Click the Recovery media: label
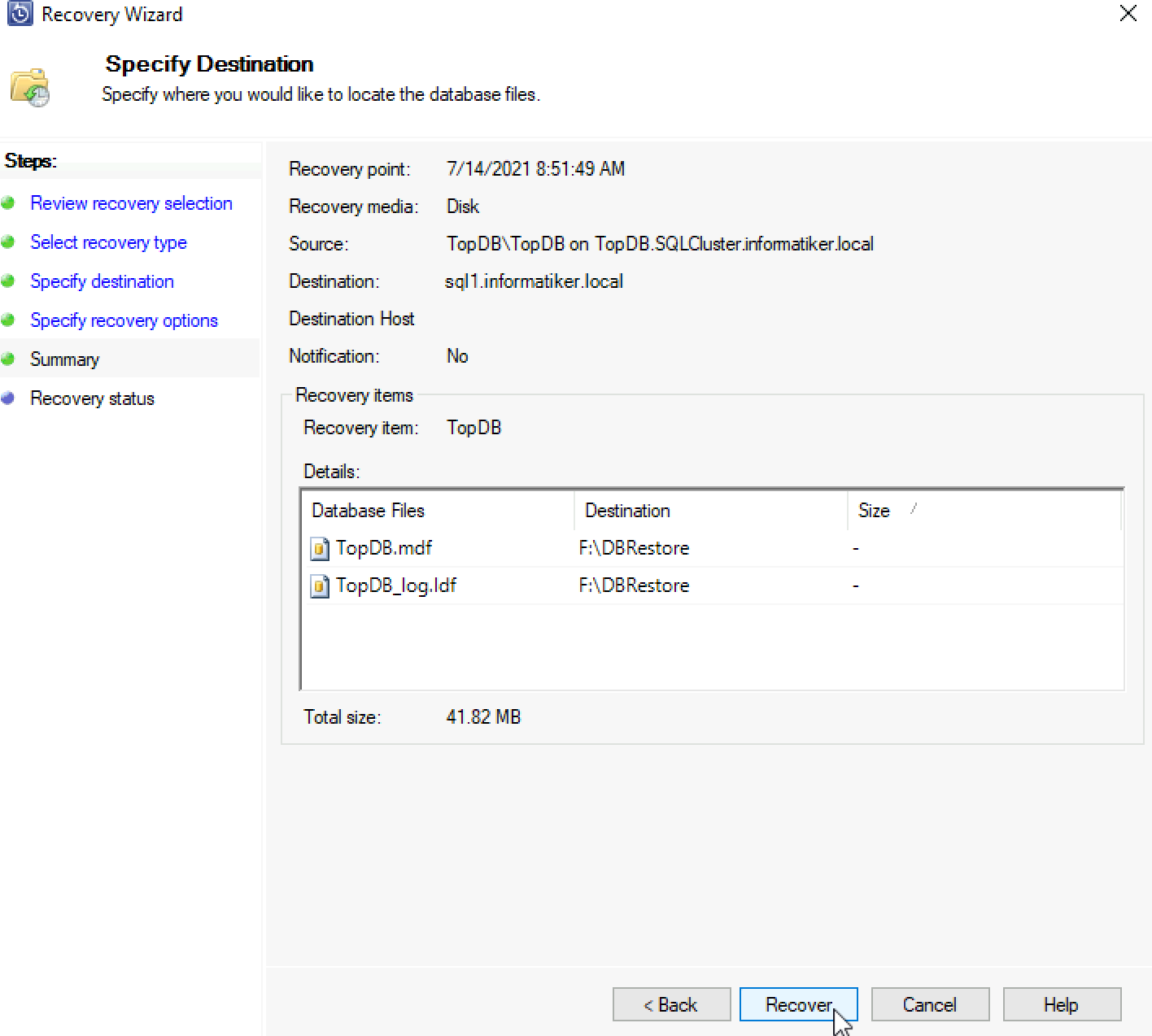The width and height of the screenshot is (1152, 1036). [x=353, y=207]
